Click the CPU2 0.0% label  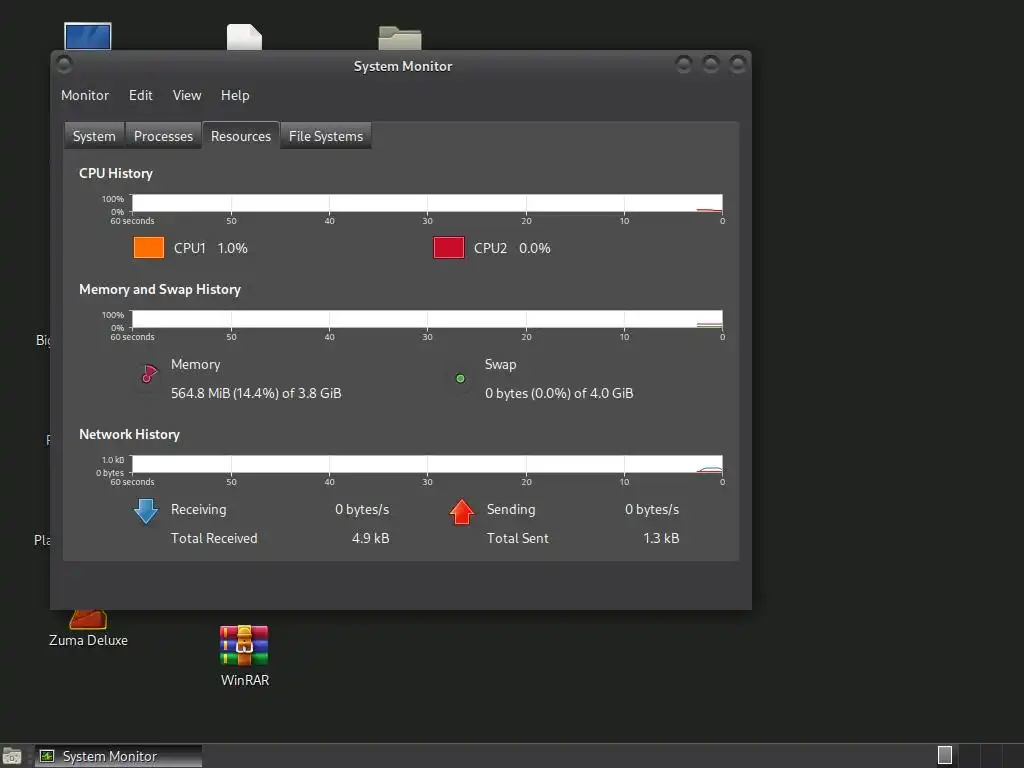(512, 248)
